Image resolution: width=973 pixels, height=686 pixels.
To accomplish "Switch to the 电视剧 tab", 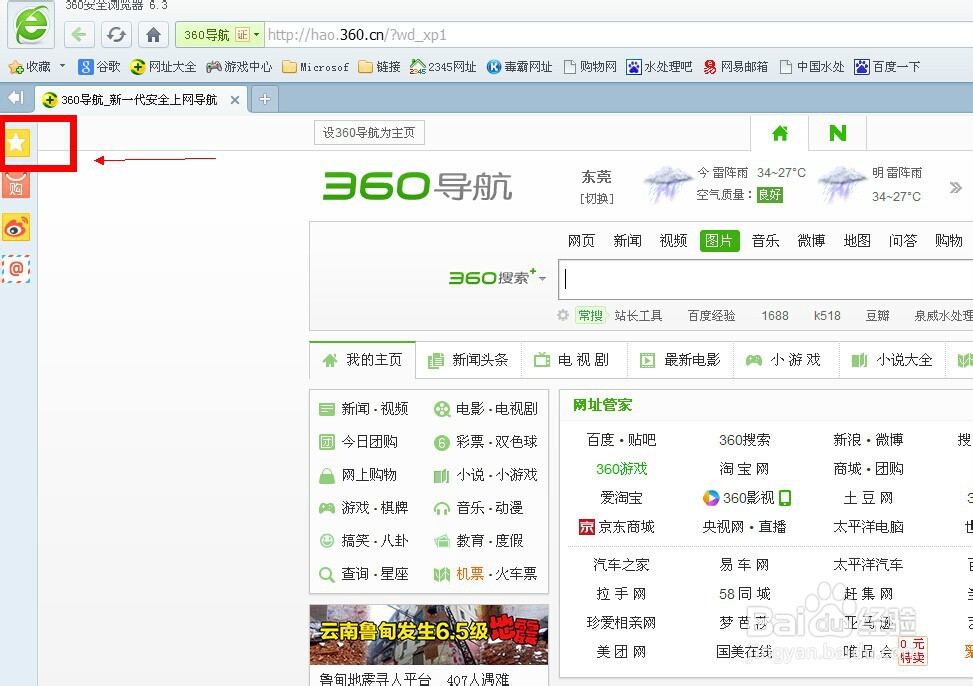I will click(x=574, y=359).
